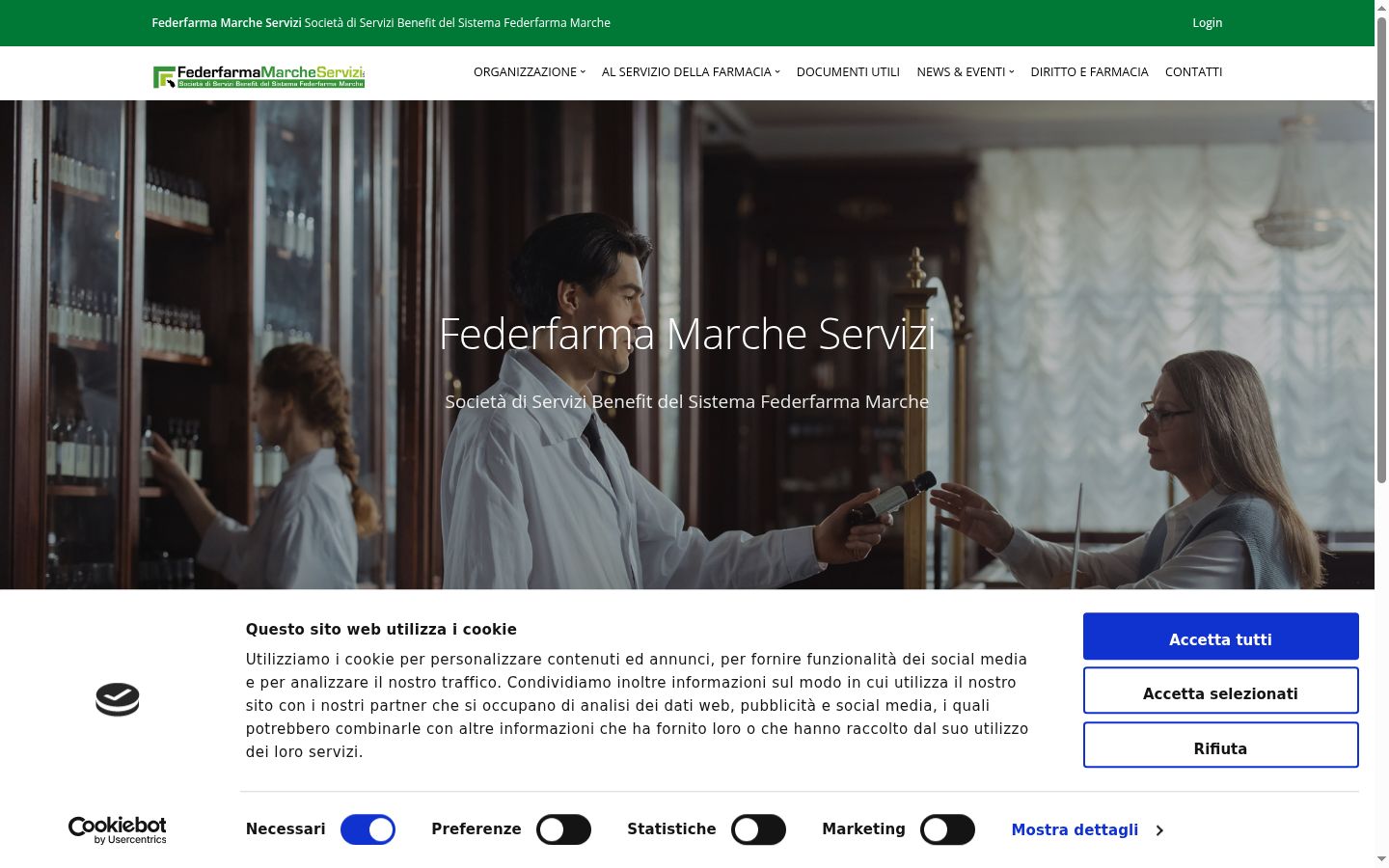The width and height of the screenshot is (1389, 868).
Task: Expand the ORGANIZZAZIONE dropdown menu
Action: 530,72
